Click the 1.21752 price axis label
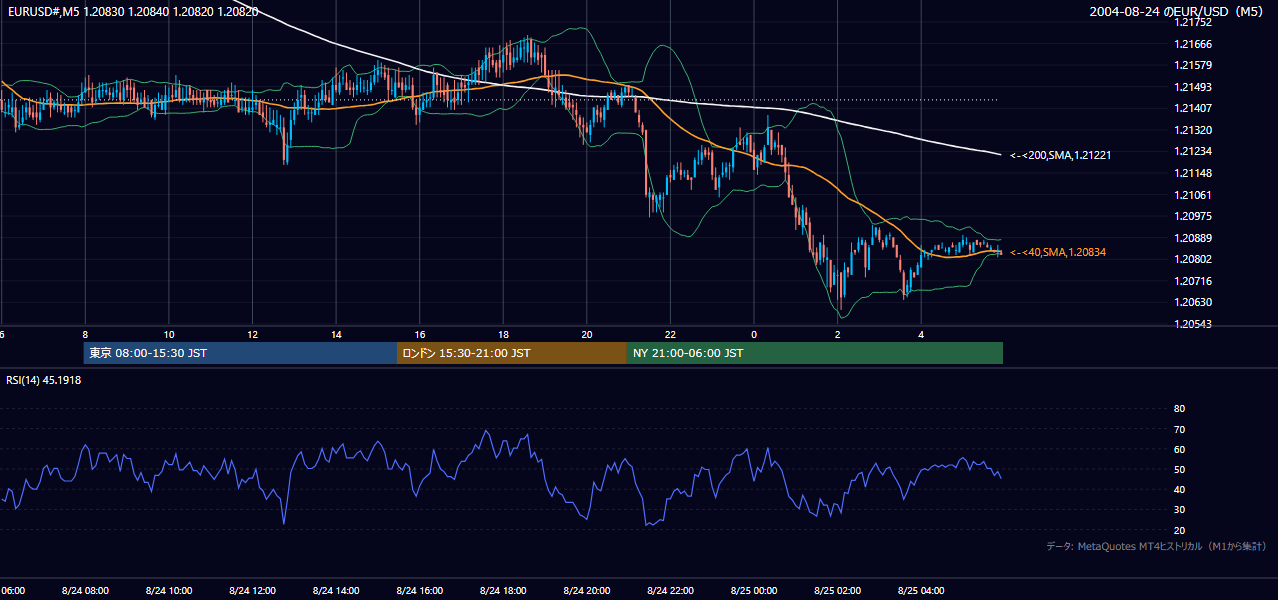The width and height of the screenshot is (1278, 600). tap(1192, 23)
